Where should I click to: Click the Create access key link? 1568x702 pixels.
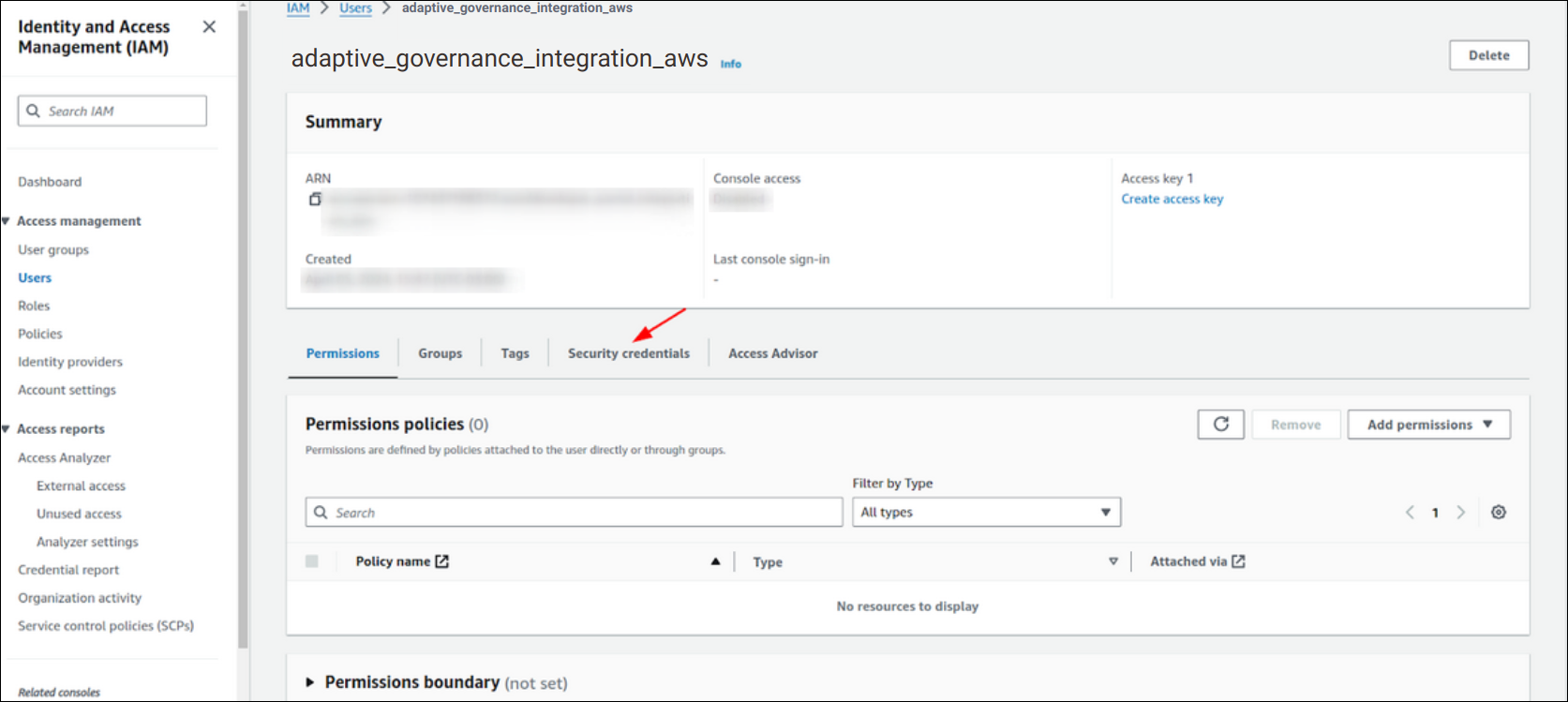[x=1172, y=199]
